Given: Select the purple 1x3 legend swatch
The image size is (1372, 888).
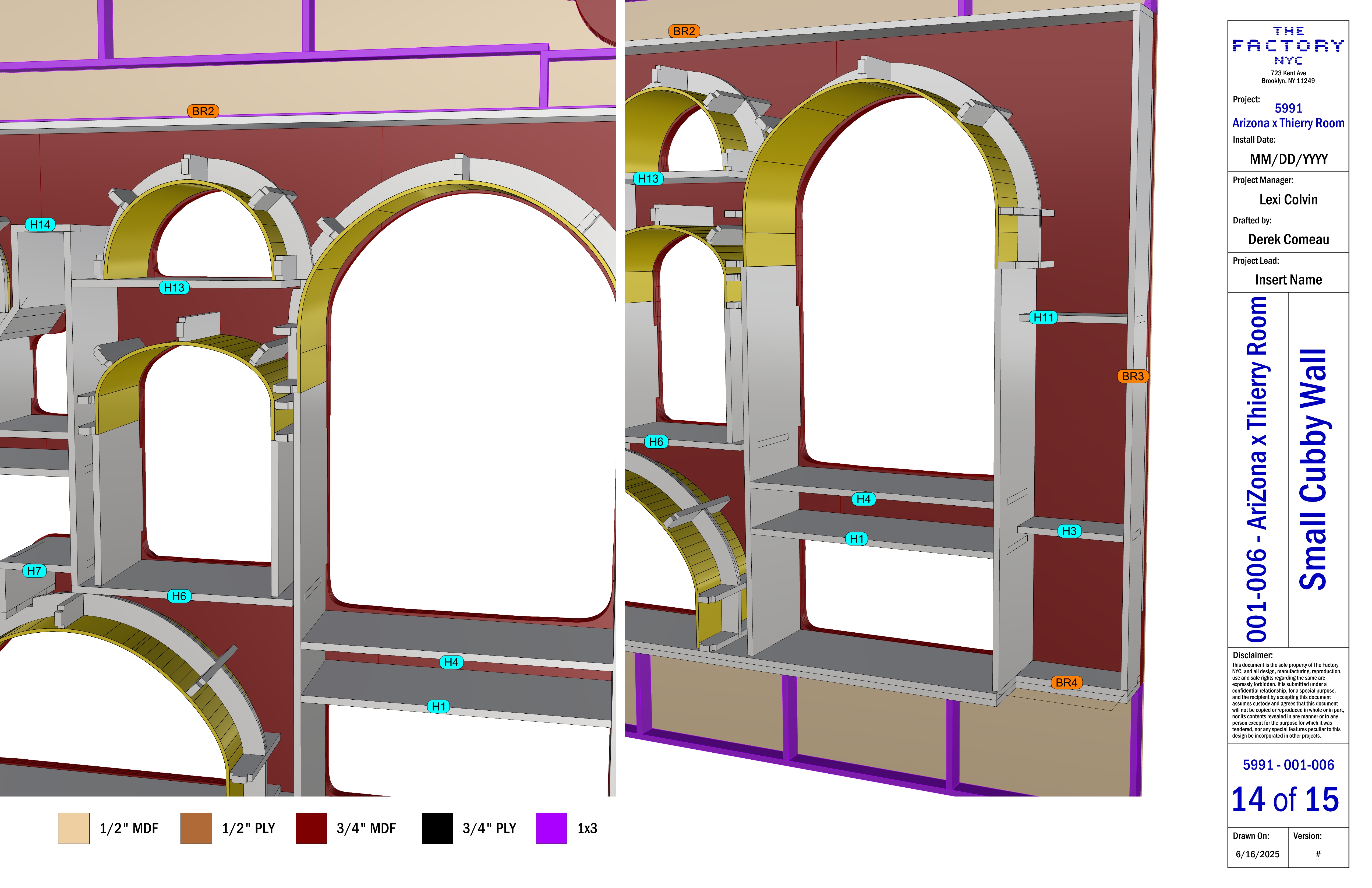Looking at the screenshot, I should click(551, 828).
